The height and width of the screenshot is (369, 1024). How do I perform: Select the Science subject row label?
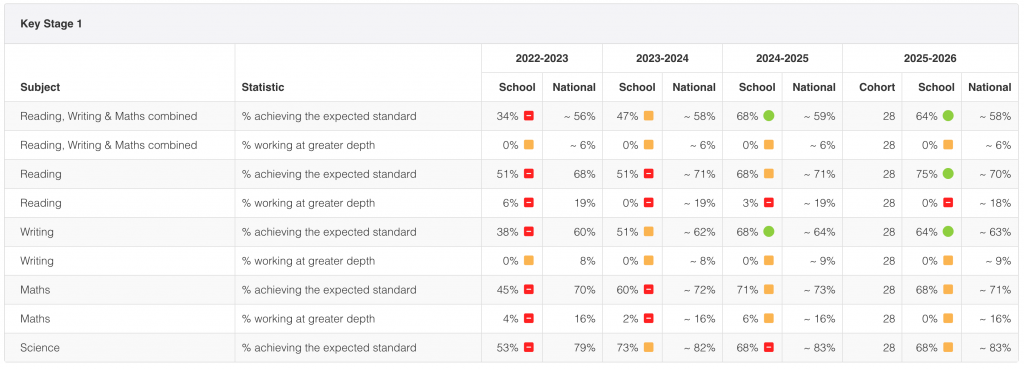[x=40, y=347]
